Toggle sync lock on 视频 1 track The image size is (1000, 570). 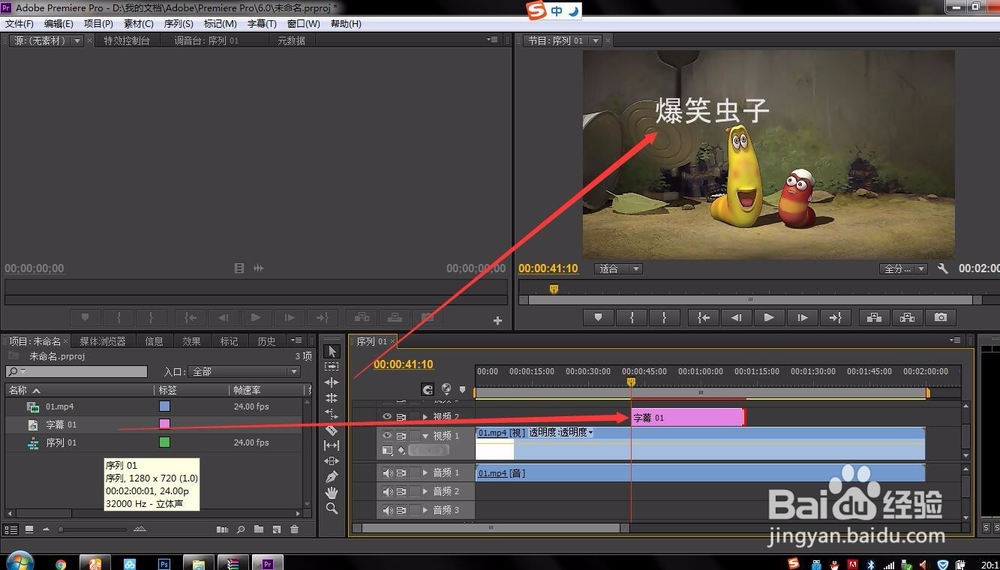pyautogui.click(x=402, y=435)
